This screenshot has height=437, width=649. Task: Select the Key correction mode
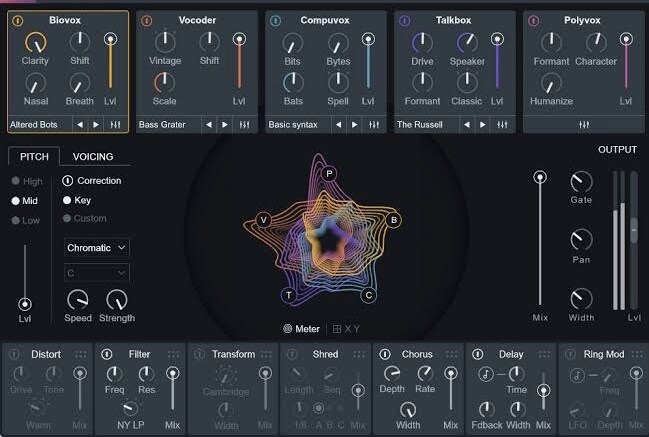[x=77, y=200]
